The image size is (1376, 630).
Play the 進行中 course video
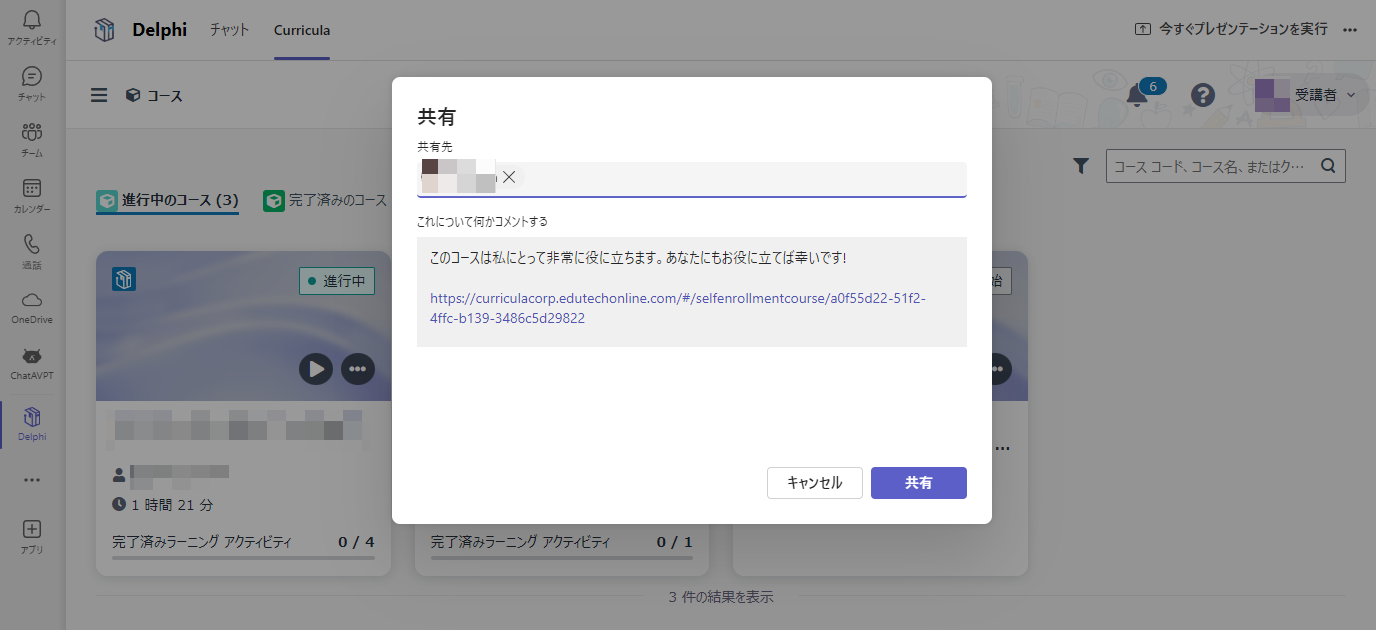(316, 369)
